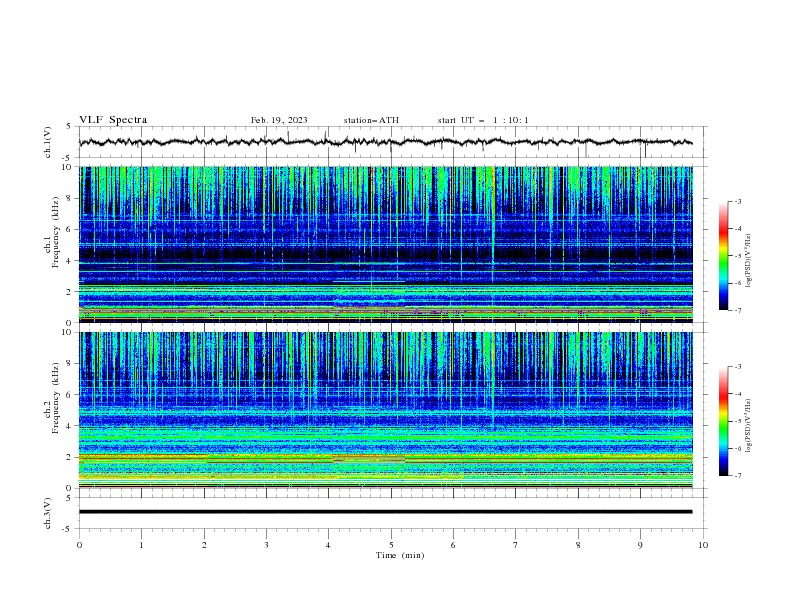
Task: Click the ch.2 Frequency (kHz) axis label
Action: [x=52, y=398]
